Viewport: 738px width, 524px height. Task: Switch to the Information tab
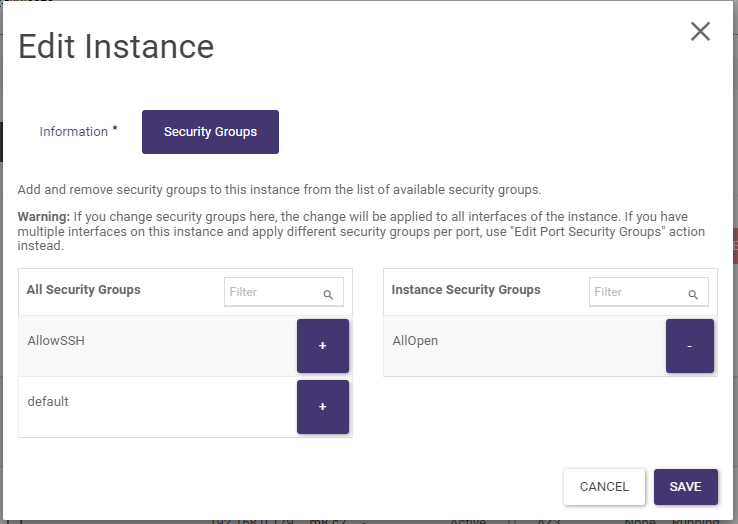pos(73,132)
